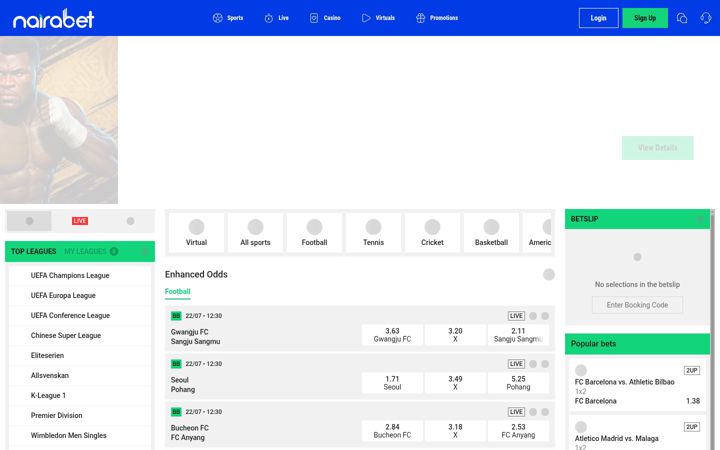
Task: Open the live chat icon in header
Action: [682, 18]
